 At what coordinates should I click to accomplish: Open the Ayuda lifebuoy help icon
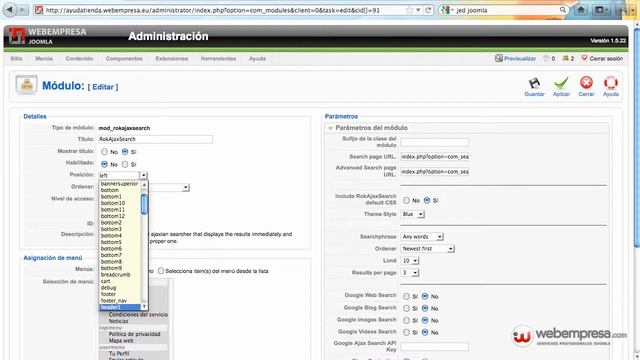[x=611, y=83]
